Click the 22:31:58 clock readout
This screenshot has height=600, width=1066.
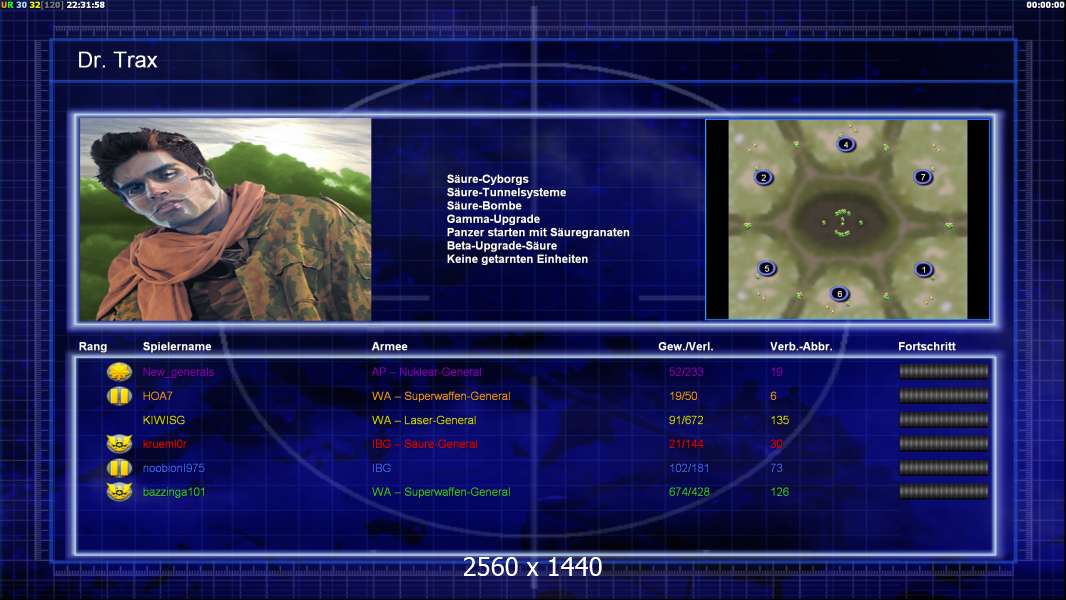86,5
